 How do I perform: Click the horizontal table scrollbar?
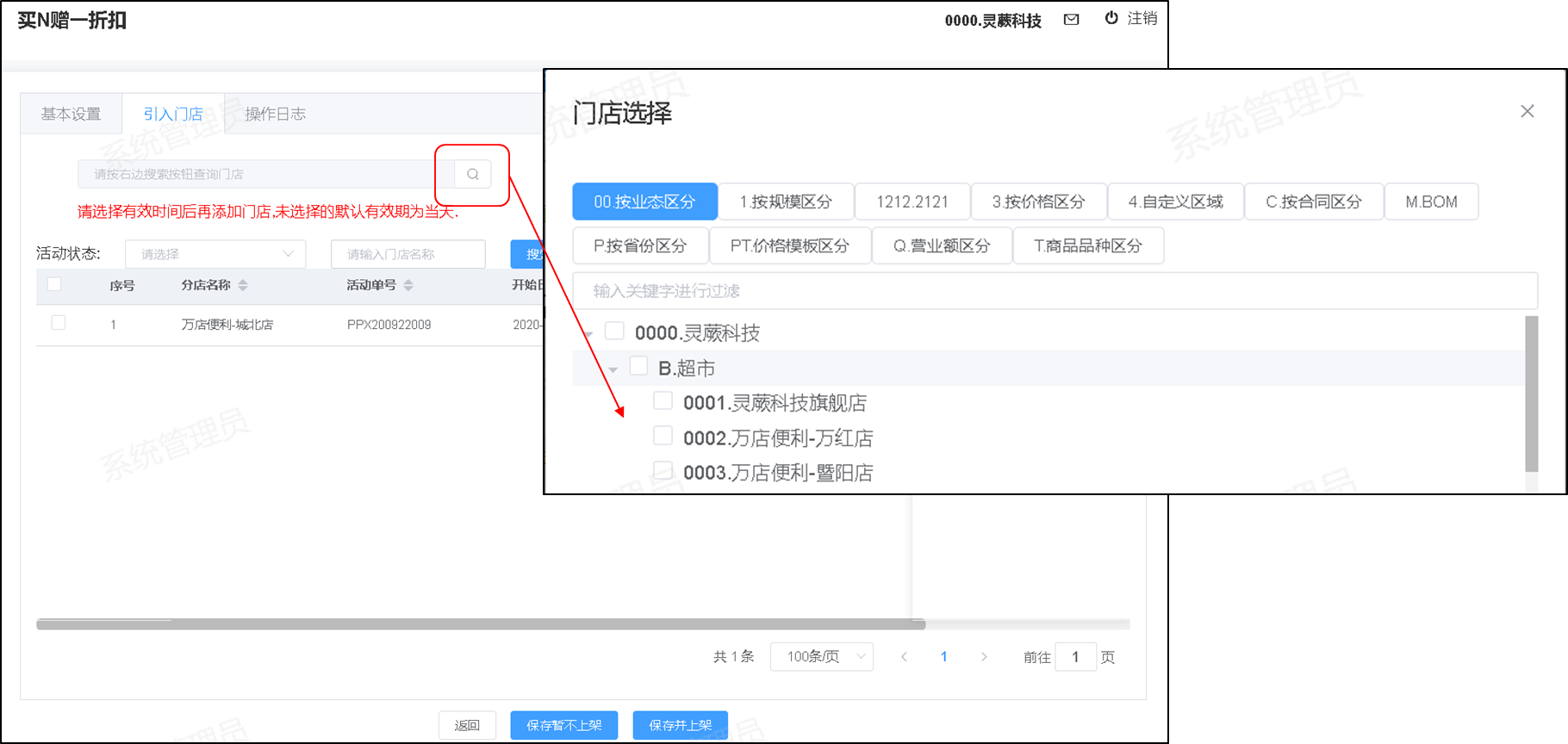point(480,624)
